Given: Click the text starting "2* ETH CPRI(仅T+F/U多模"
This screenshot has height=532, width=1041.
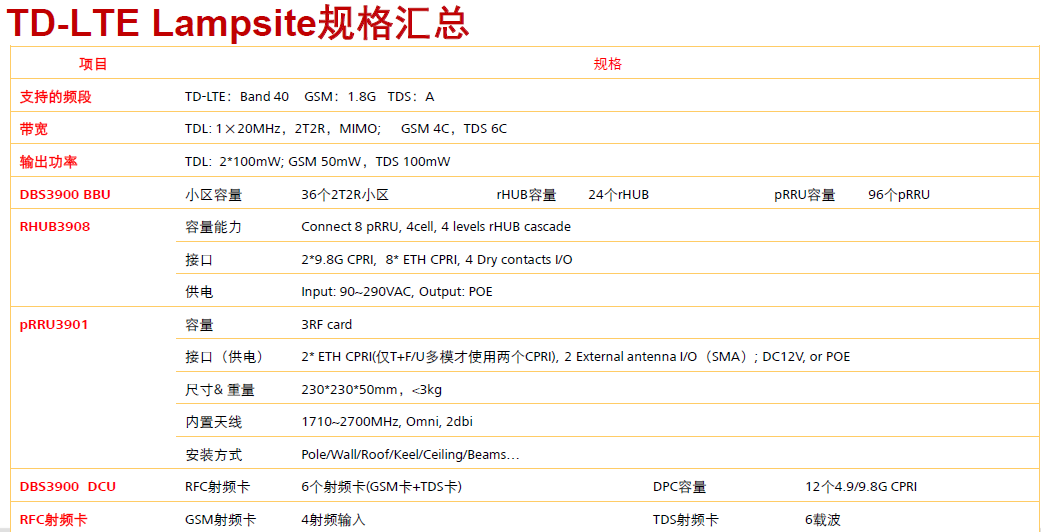Looking at the screenshot, I should pos(576,357).
